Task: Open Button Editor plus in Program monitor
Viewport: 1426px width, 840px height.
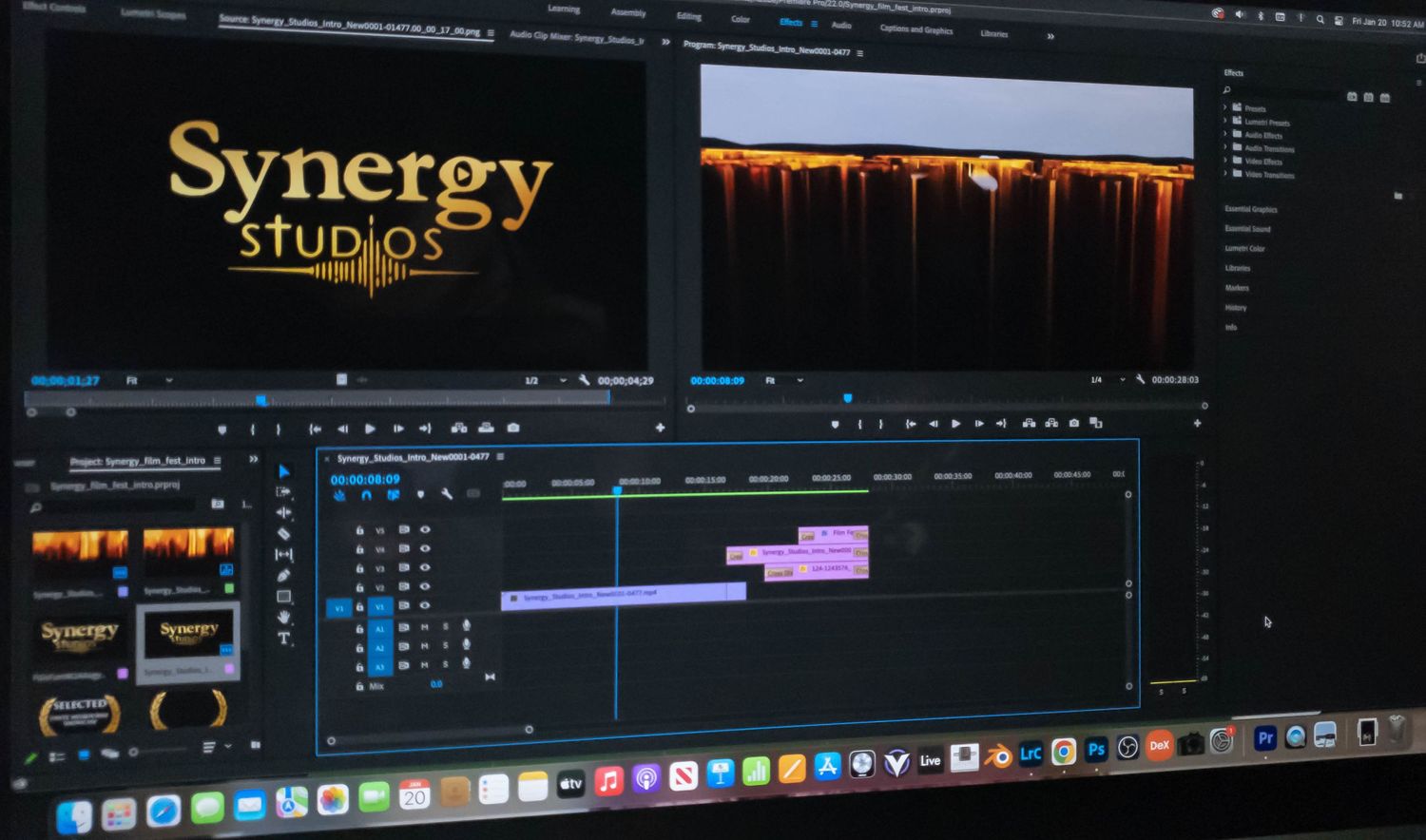Action: coord(1197,424)
